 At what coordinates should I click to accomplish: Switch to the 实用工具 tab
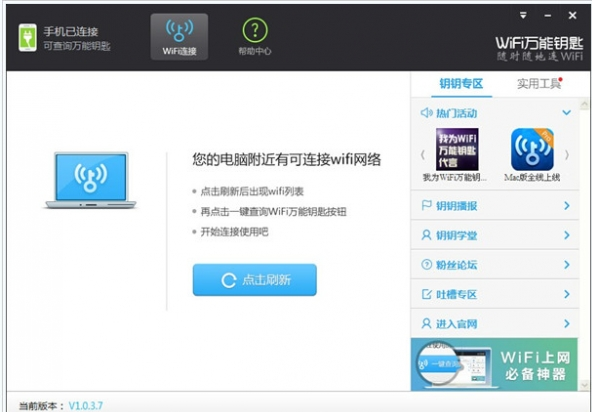pyautogui.click(x=539, y=84)
